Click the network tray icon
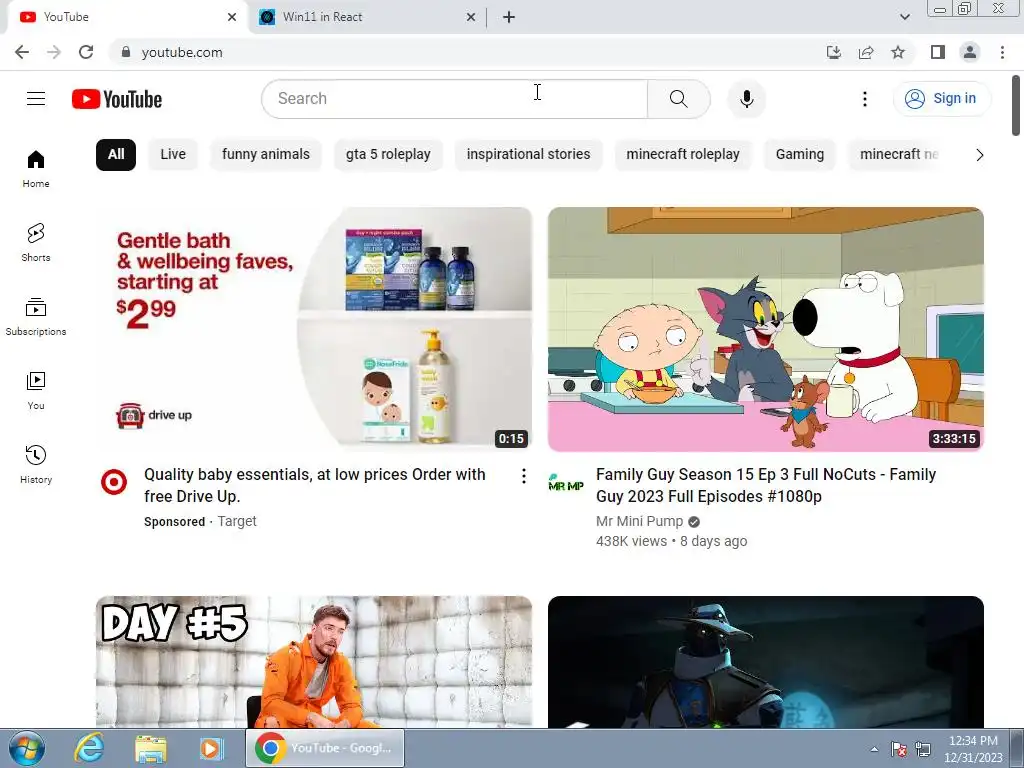Screen dimensions: 1024x768 point(923,749)
